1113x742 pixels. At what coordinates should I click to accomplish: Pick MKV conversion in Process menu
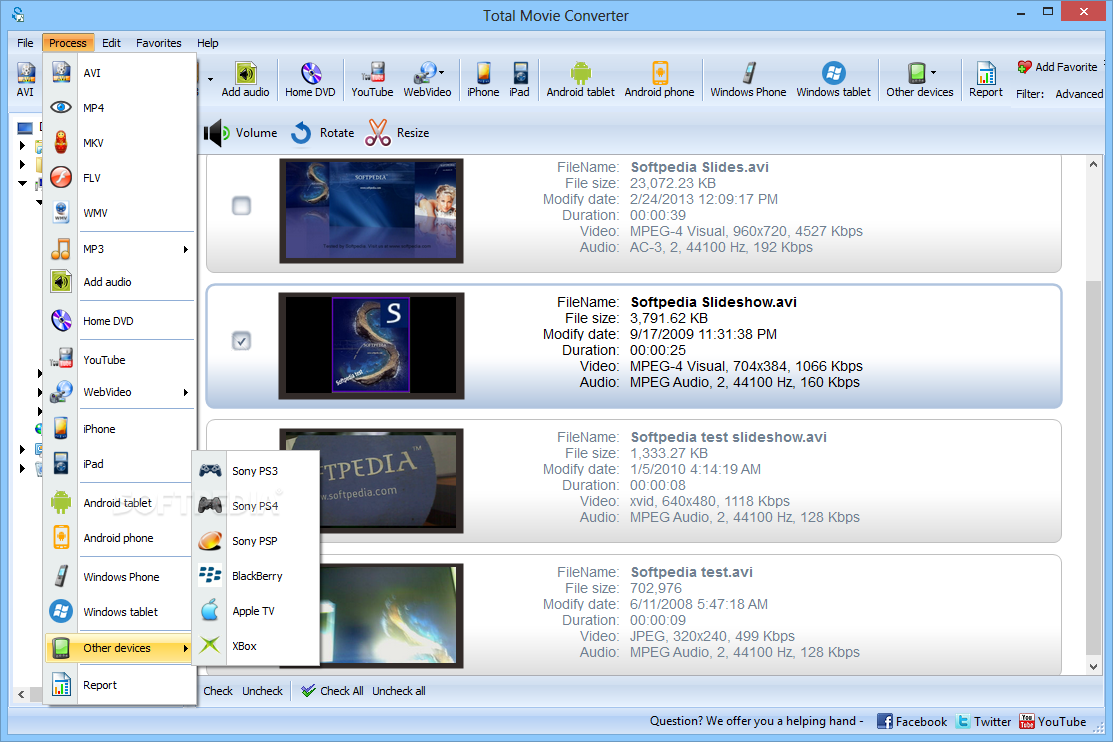coord(119,143)
